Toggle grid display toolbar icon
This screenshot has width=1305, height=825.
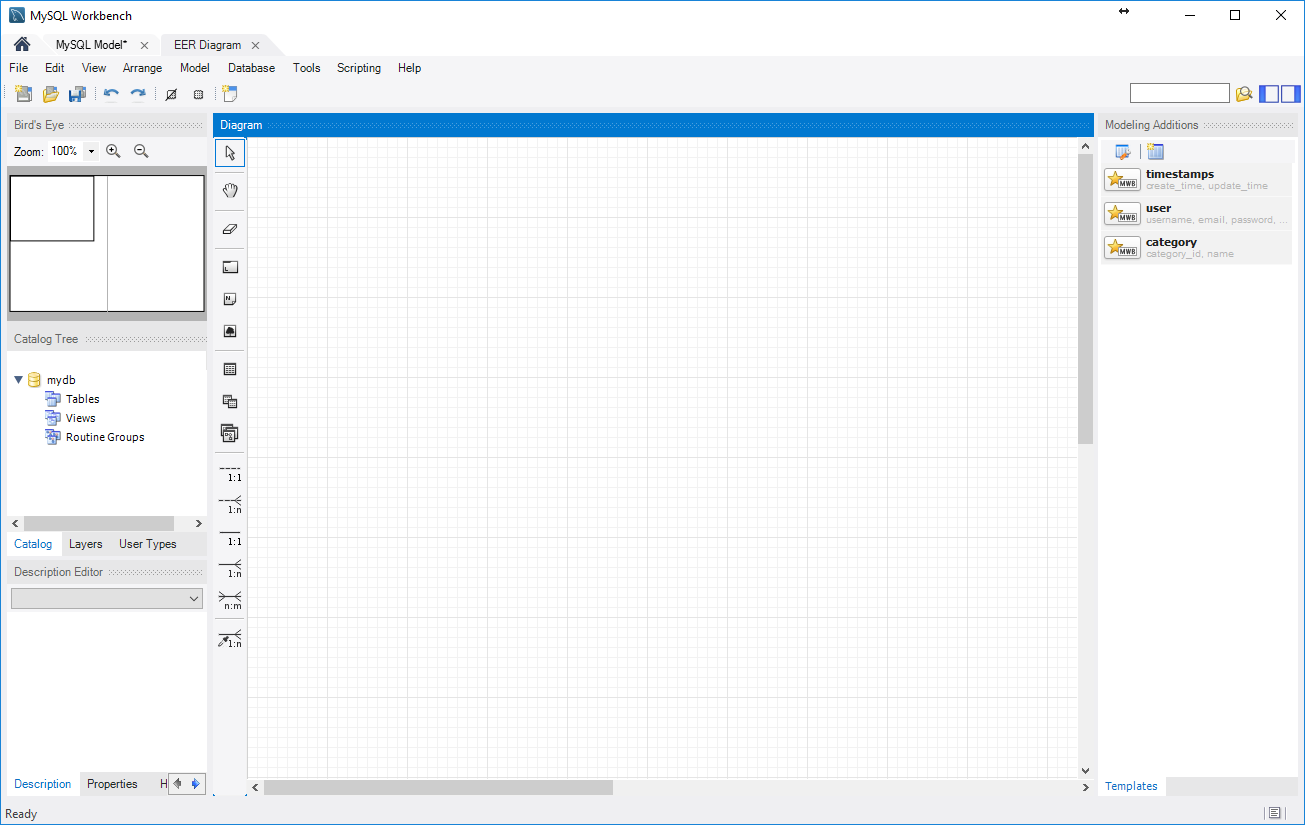click(171, 94)
